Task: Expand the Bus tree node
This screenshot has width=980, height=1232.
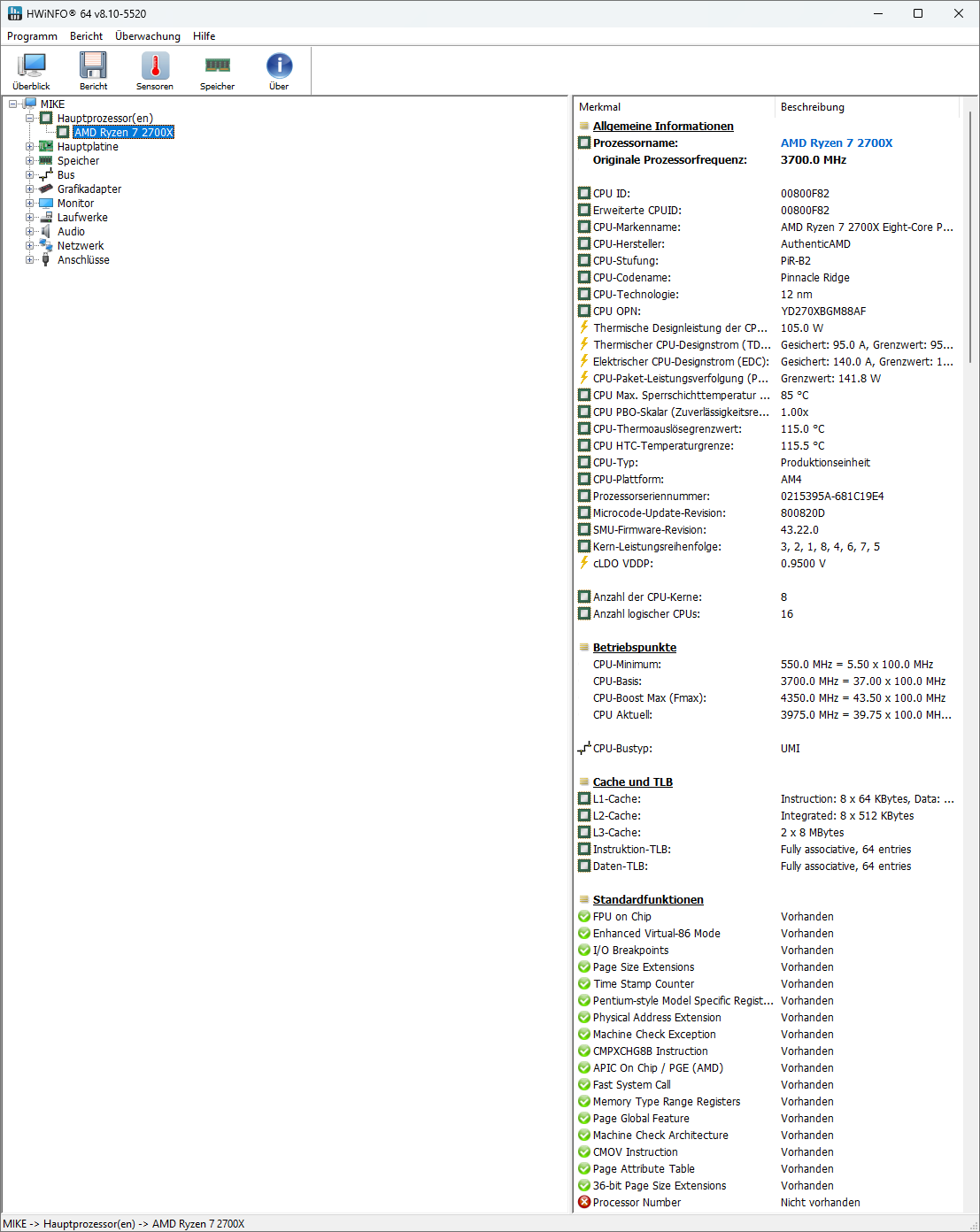Action: coord(29,175)
